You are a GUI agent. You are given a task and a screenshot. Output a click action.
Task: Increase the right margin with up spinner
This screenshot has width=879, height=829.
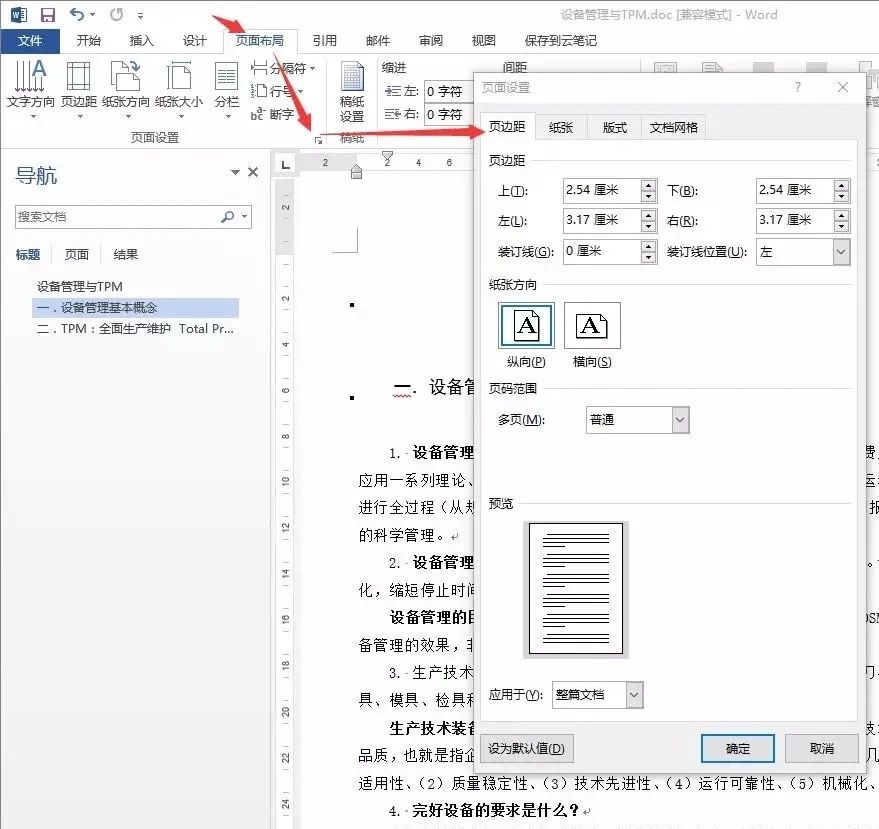(x=841, y=215)
